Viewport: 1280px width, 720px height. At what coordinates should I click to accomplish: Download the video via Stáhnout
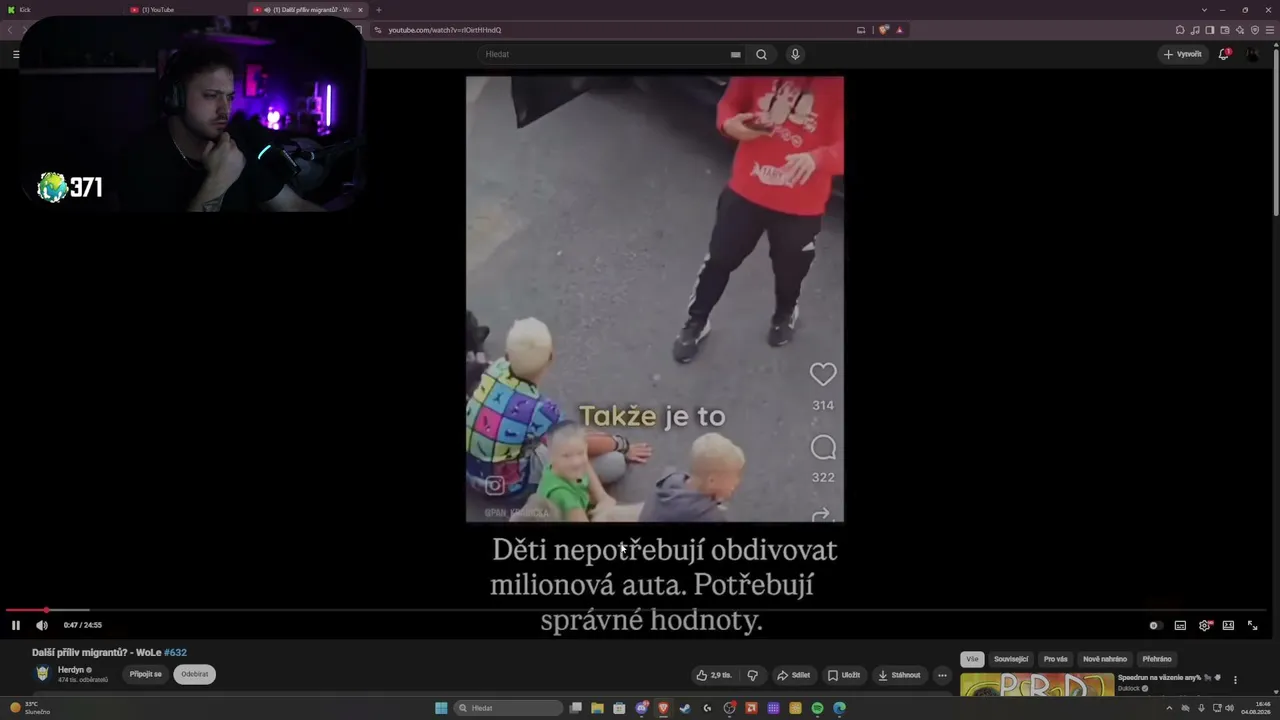point(899,675)
